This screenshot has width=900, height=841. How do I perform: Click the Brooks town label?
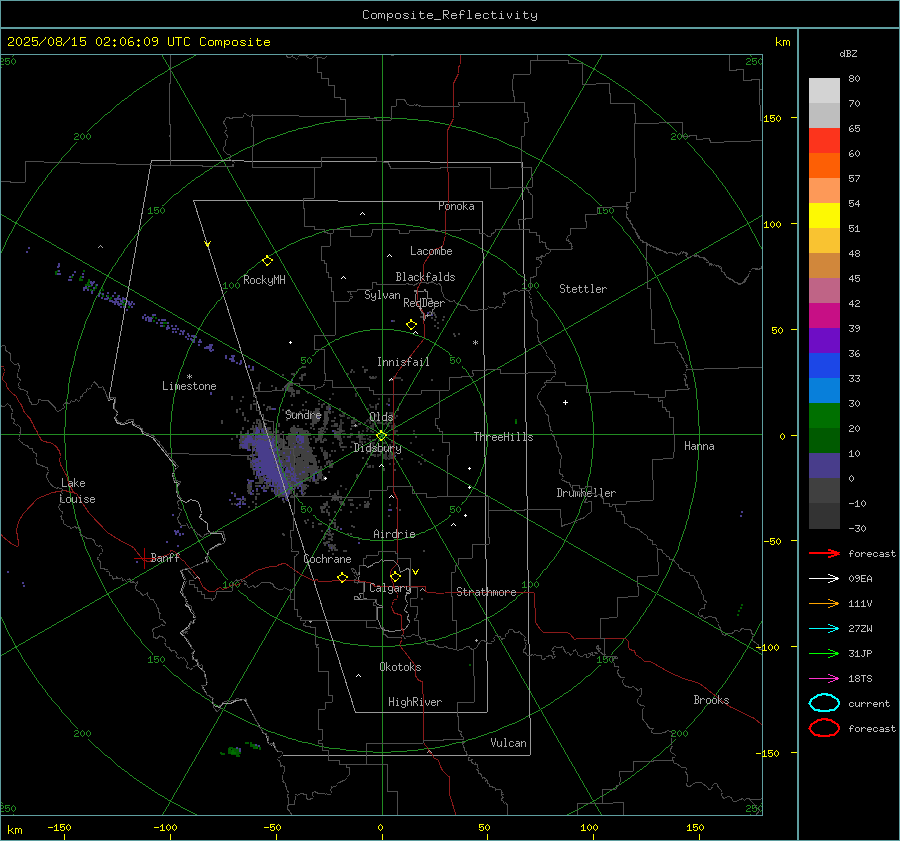(x=711, y=700)
